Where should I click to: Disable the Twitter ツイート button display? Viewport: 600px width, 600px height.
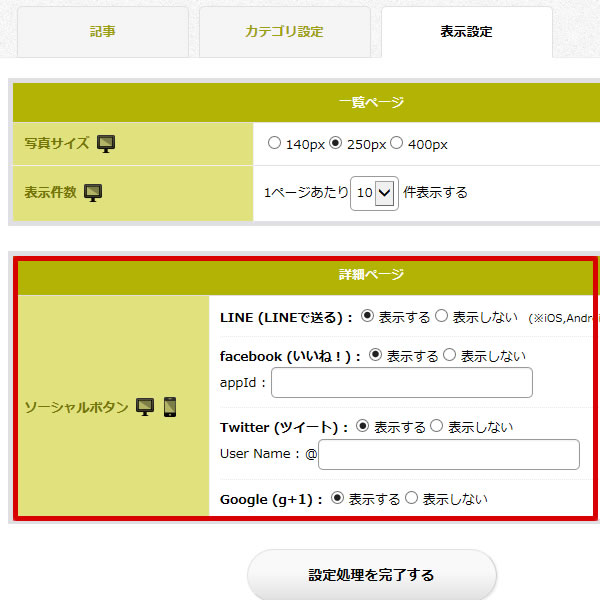437,427
